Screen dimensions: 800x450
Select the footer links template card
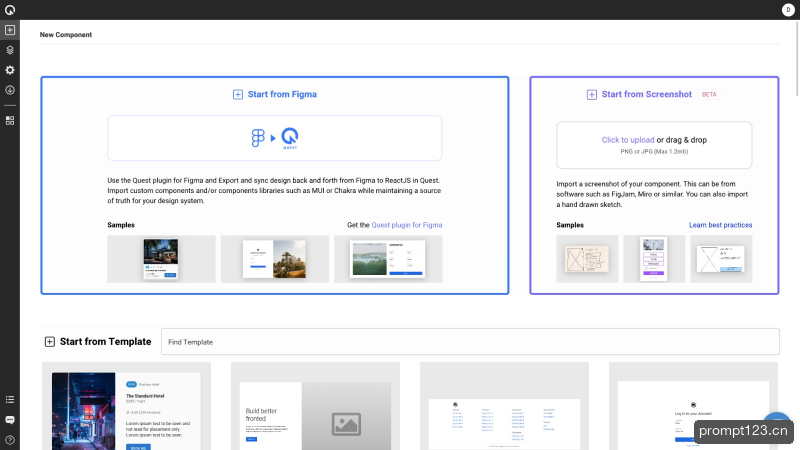[x=504, y=406]
